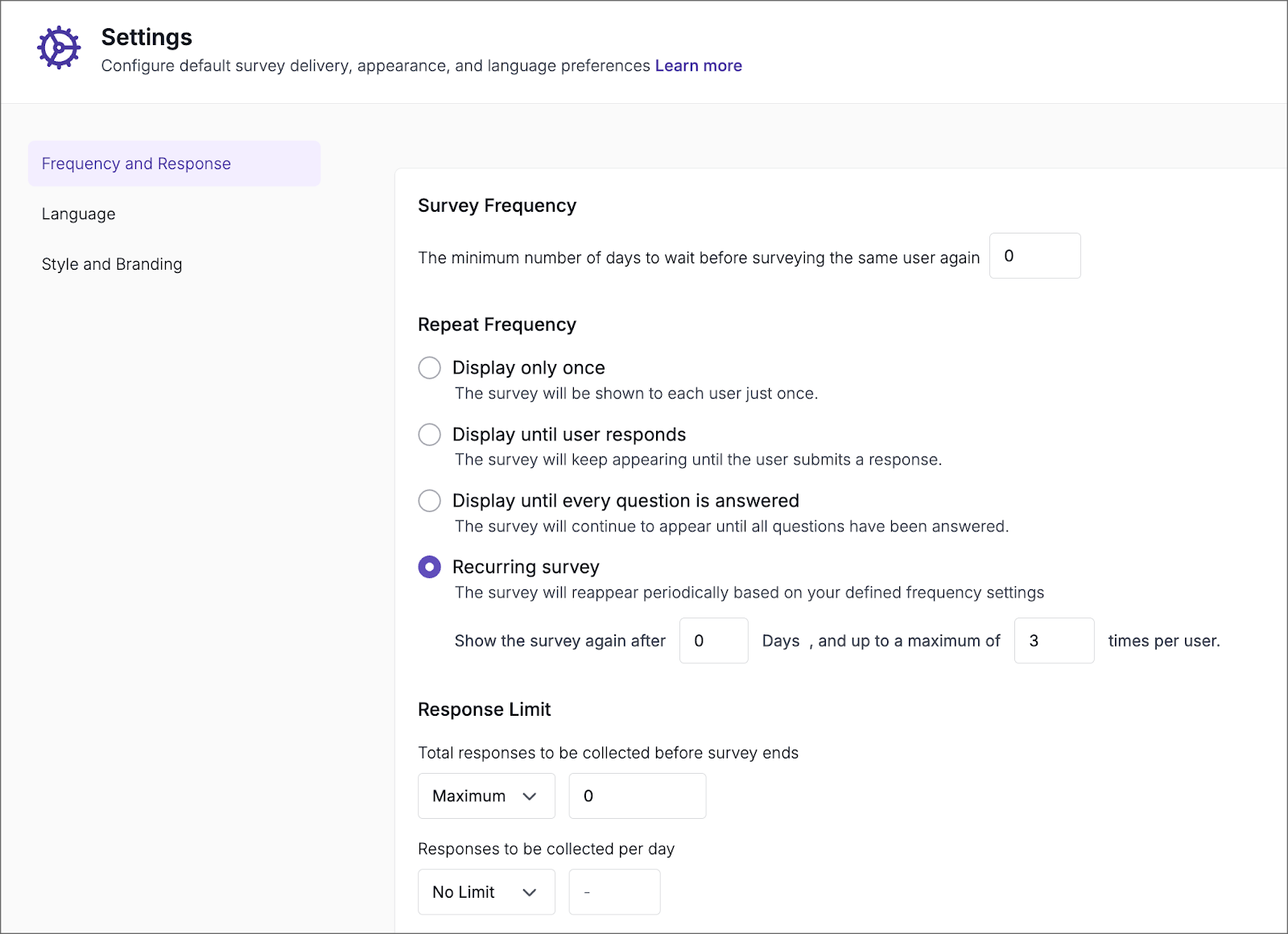
Task: Click the total responses value field
Action: tap(637, 796)
